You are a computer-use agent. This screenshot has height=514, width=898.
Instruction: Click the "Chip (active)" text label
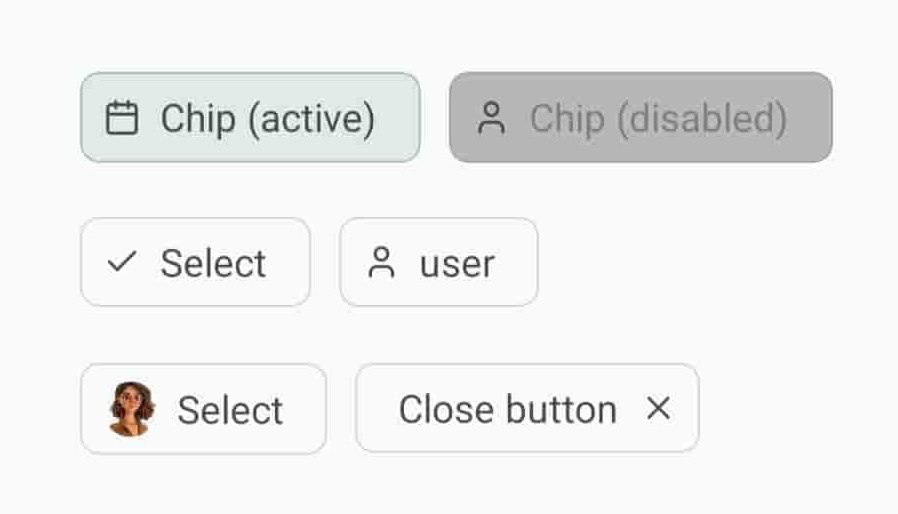[x=267, y=119]
